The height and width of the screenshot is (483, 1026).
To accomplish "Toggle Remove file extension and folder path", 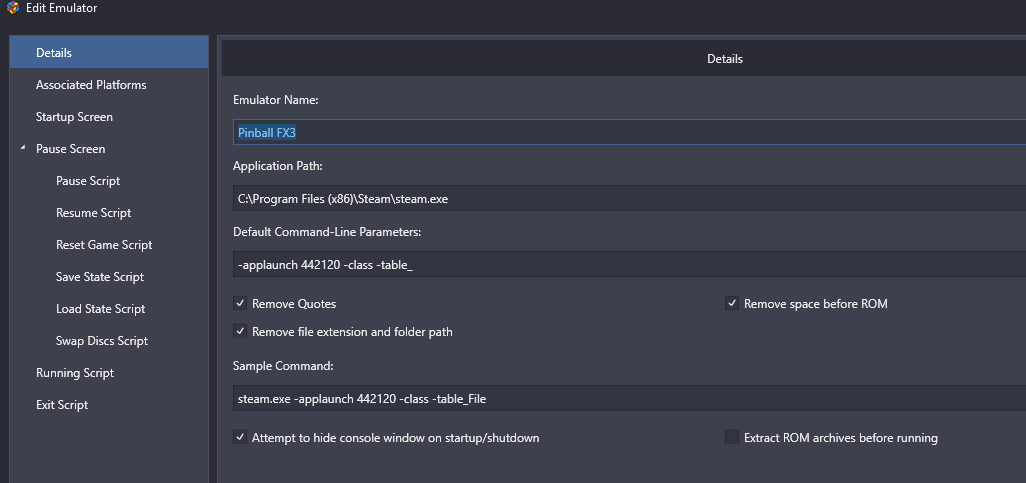I will [x=240, y=332].
